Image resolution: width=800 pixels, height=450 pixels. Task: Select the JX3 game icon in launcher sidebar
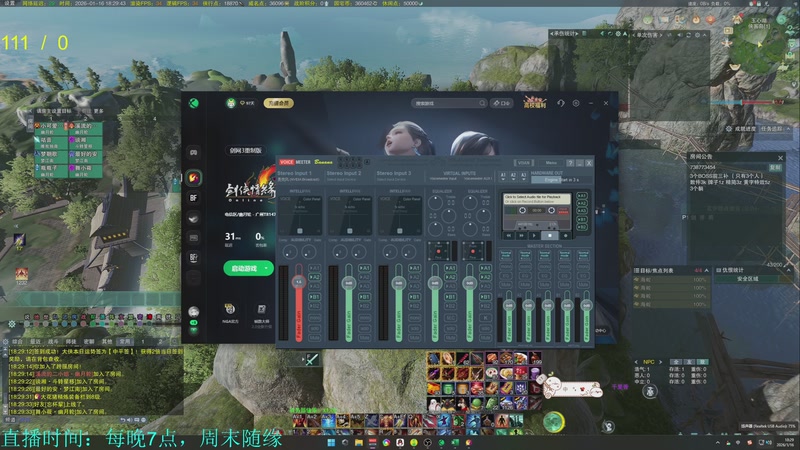click(194, 178)
